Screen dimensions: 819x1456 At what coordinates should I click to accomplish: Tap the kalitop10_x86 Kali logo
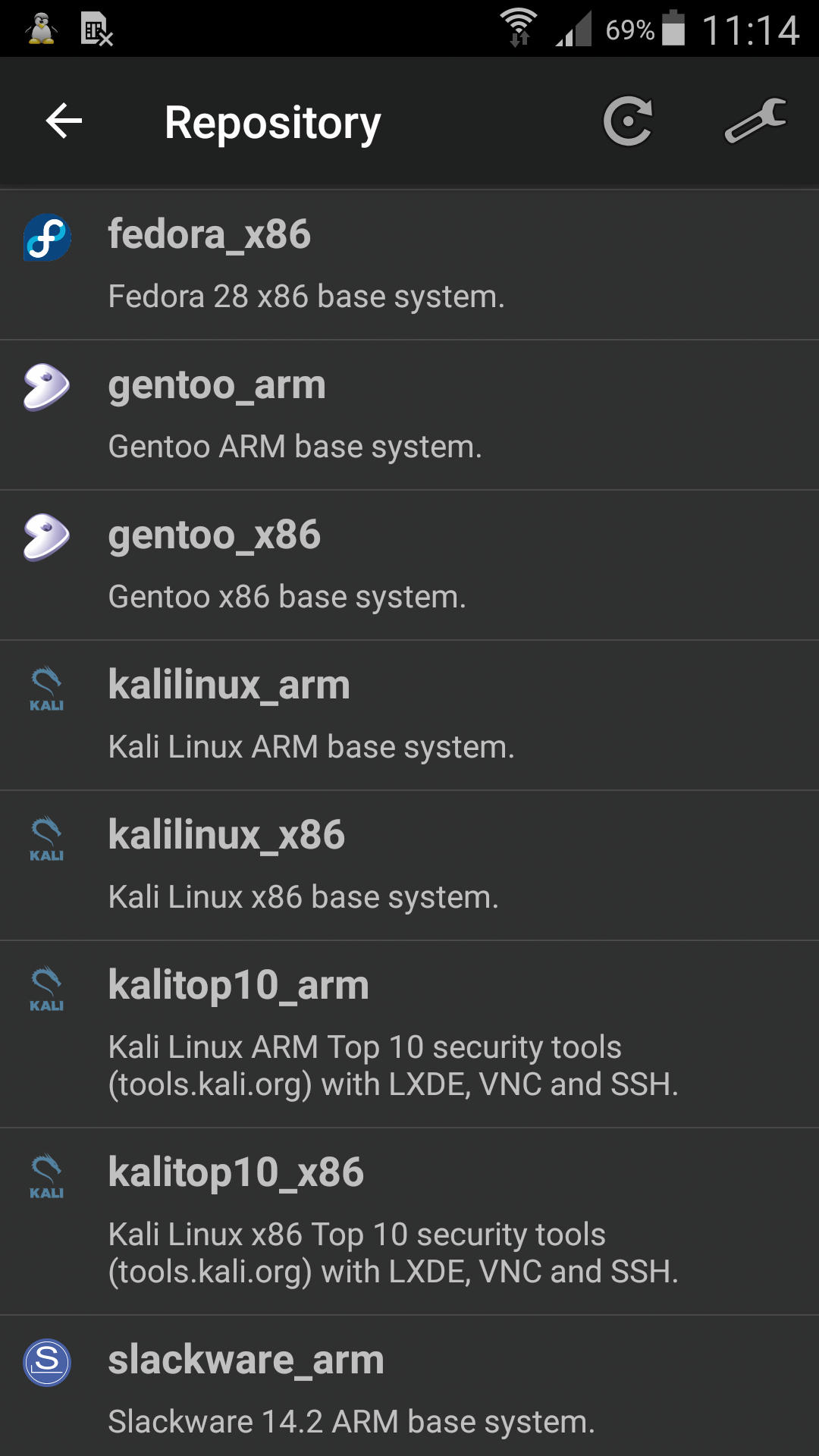click(x=46, y=1176)
